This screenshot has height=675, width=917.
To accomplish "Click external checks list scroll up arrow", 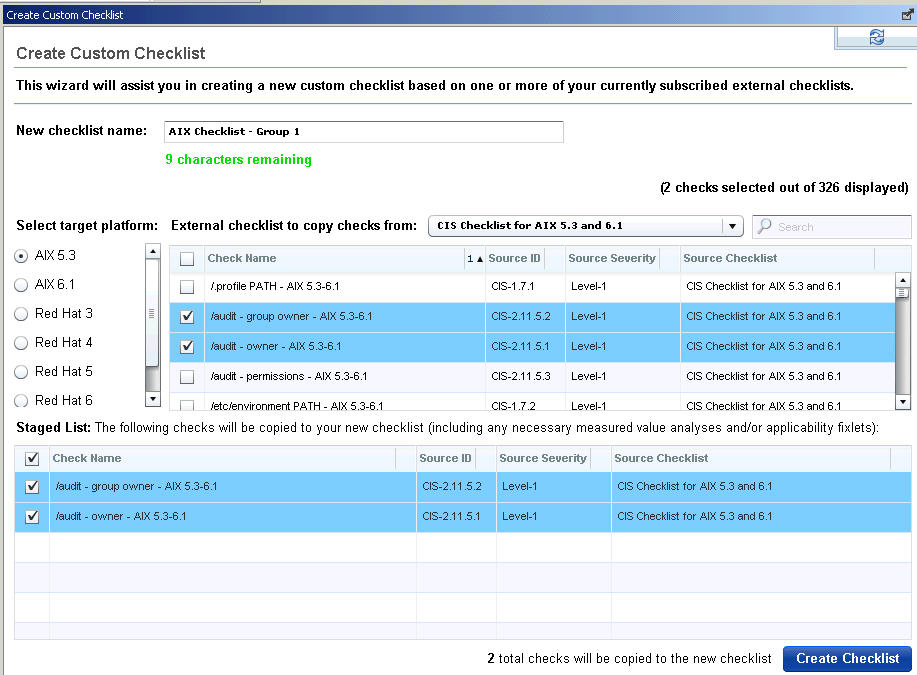I will pyautogui.click(x=903, y=280).
